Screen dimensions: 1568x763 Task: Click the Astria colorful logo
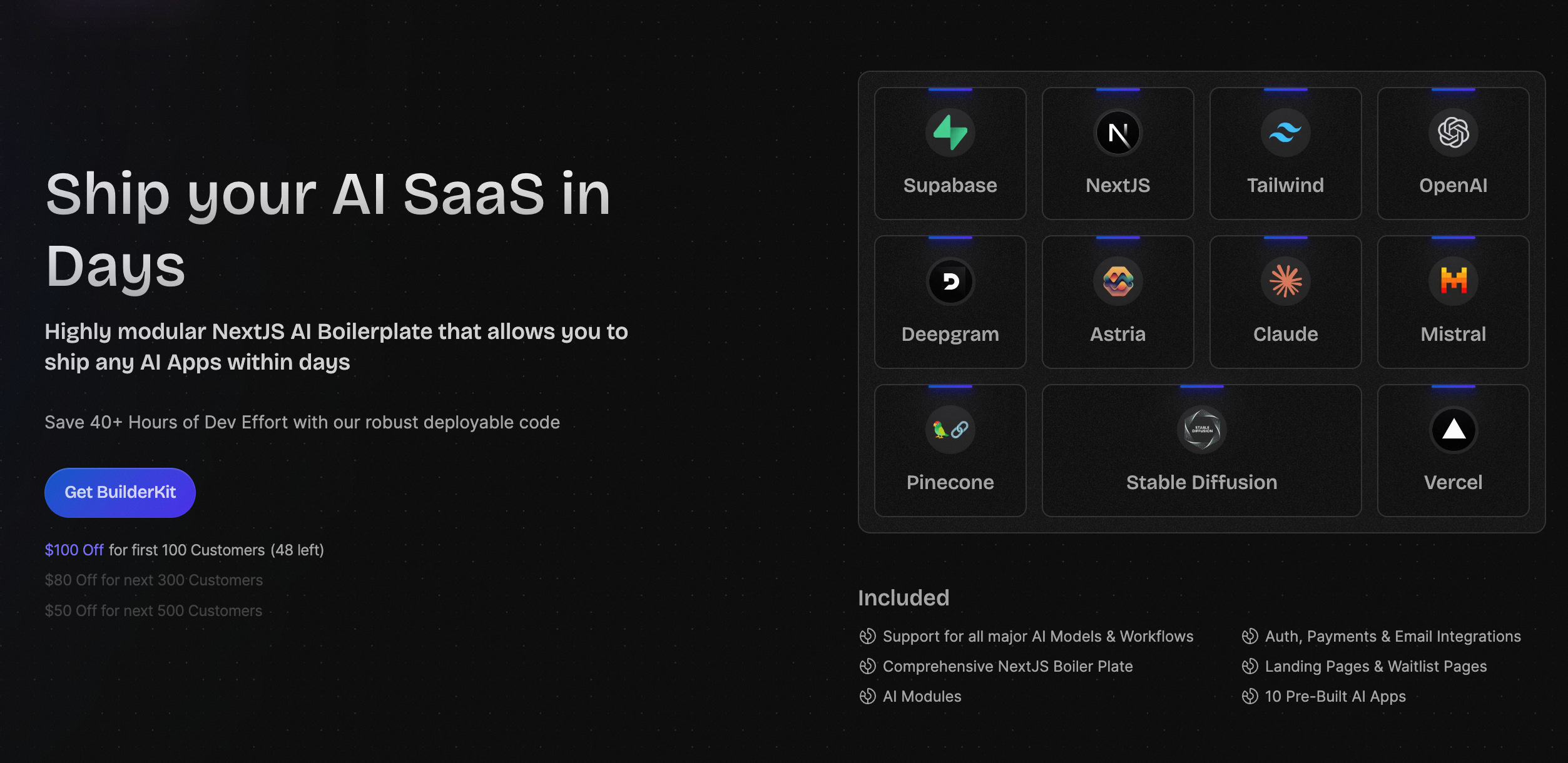[1117, 281]
